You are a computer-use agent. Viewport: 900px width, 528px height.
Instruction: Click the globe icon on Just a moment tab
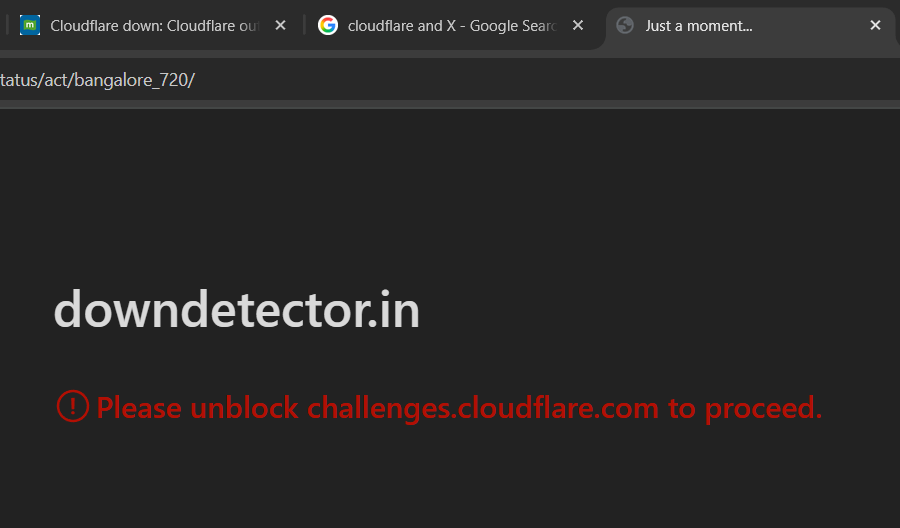click(x=626, y=26)
